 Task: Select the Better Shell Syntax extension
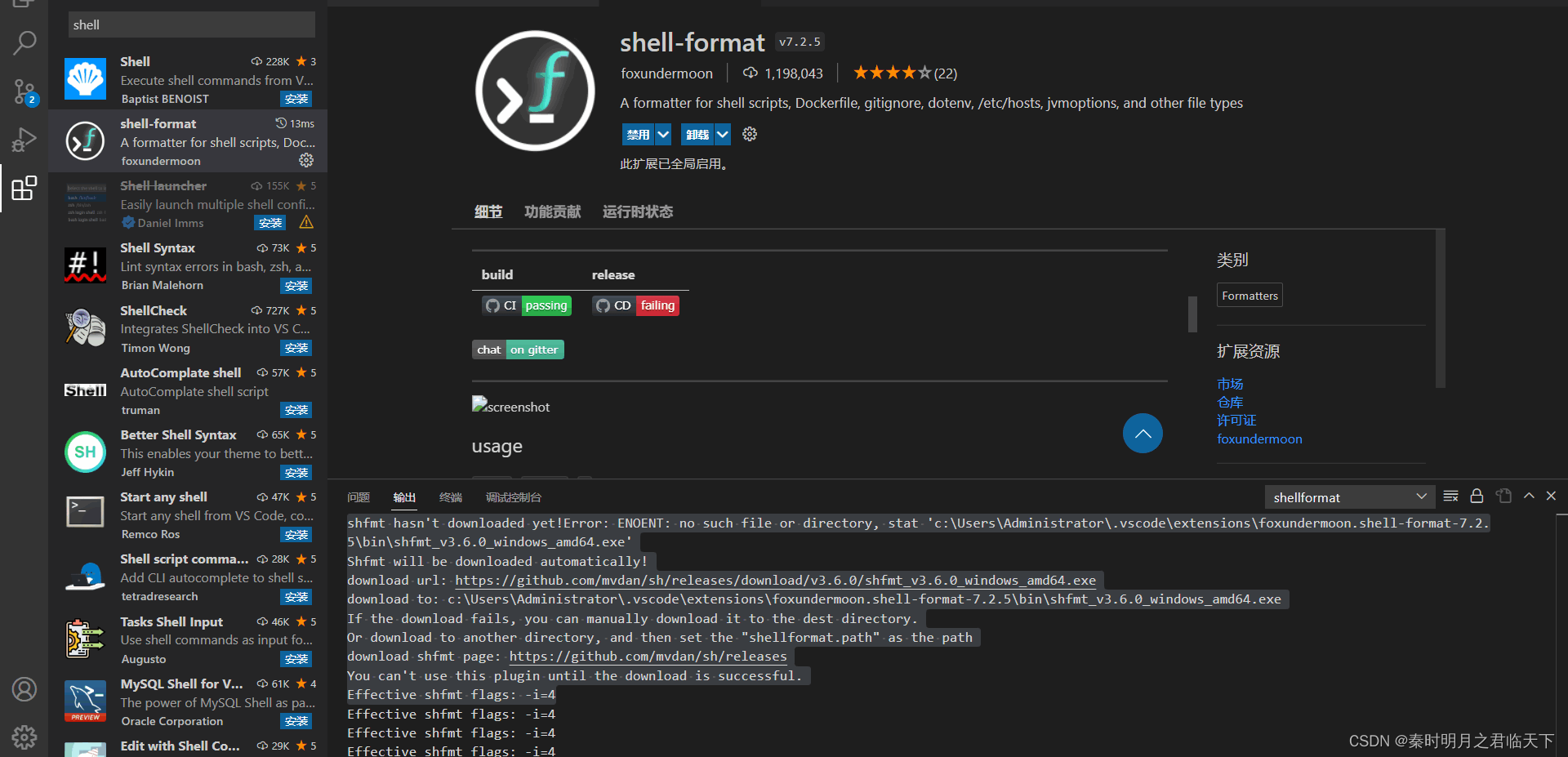click(188, 453)
